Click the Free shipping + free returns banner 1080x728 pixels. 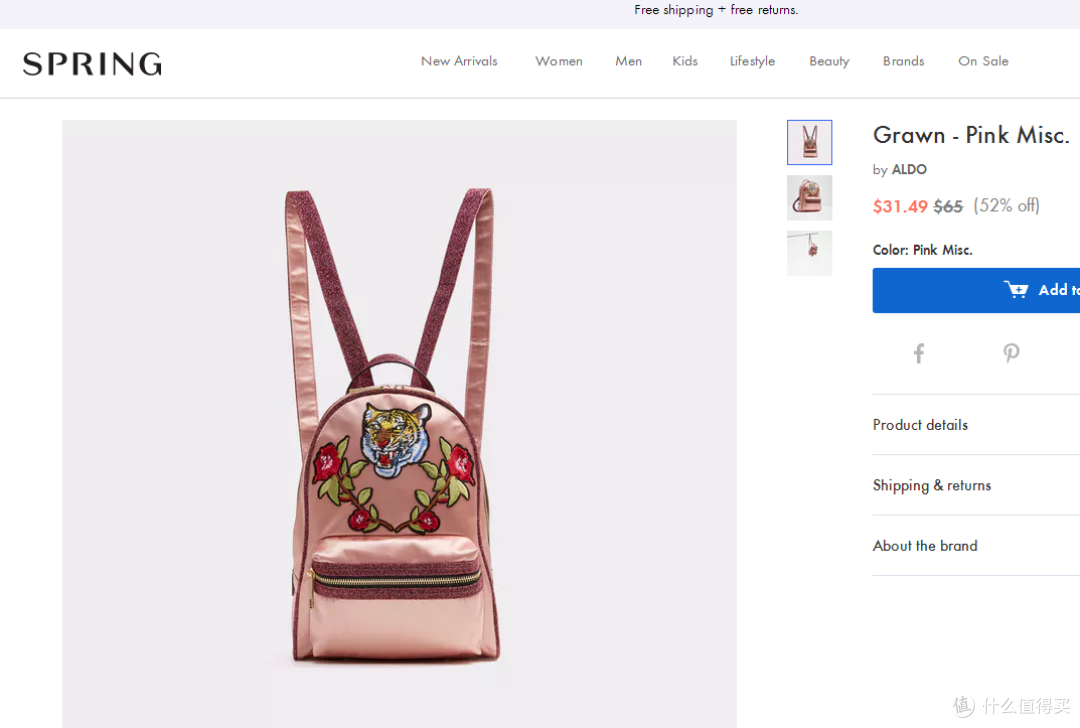[x=716, y=10]
